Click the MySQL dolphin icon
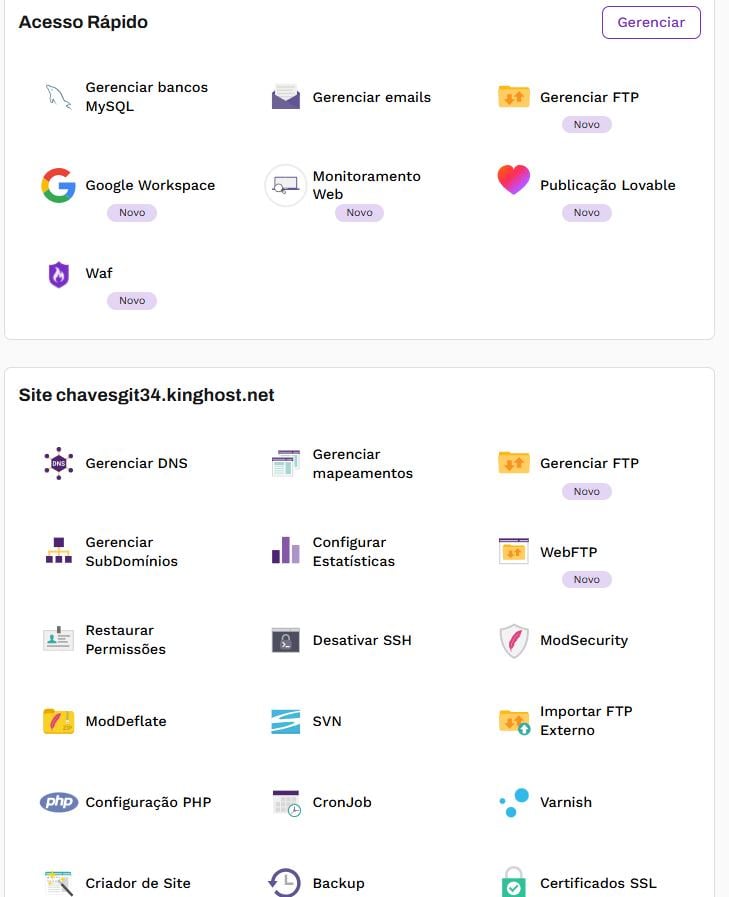Viewport: 729px width, 897px height. click(58, 97)
